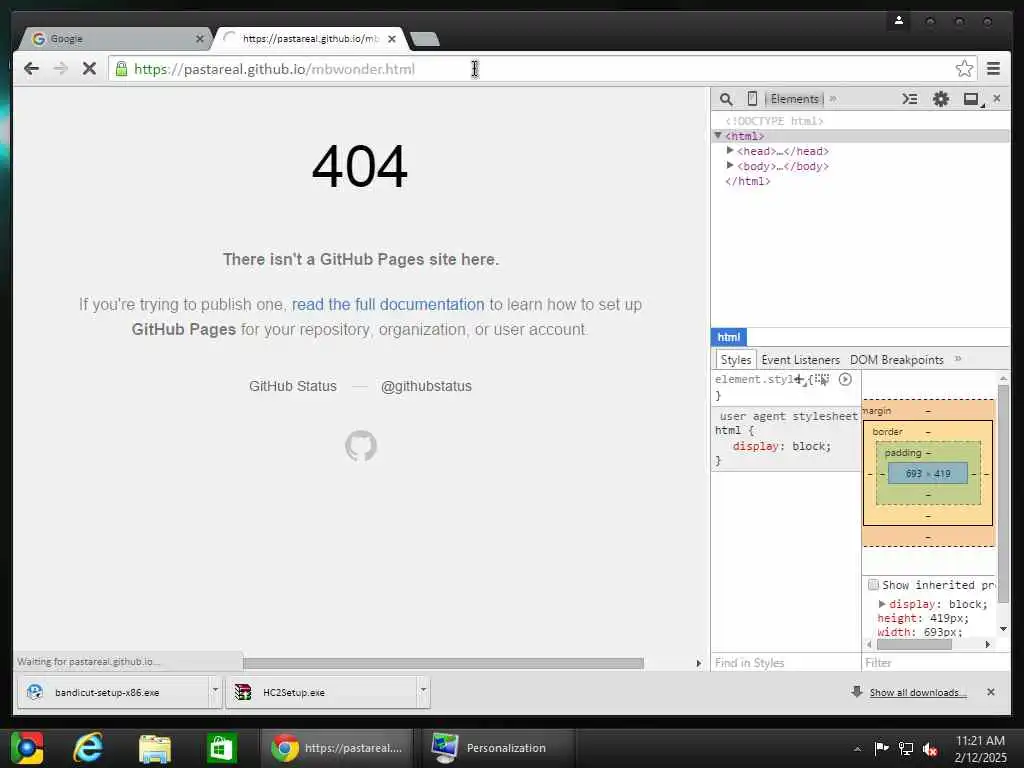The image size is (1024, 768).
Task: Open the @githubstatus link
Action: [426, 386]
